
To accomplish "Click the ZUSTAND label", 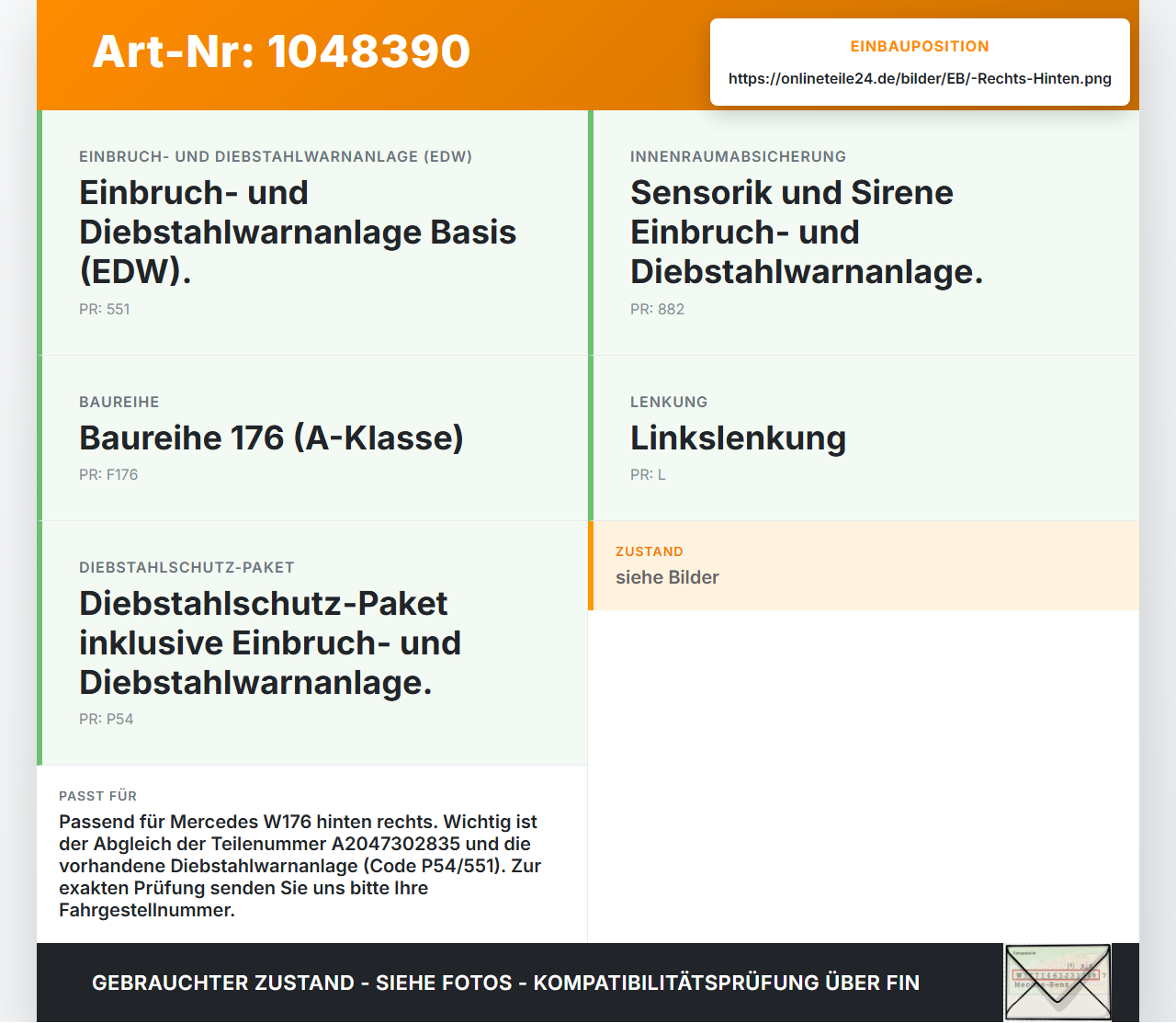I will (x=650, y=551).
